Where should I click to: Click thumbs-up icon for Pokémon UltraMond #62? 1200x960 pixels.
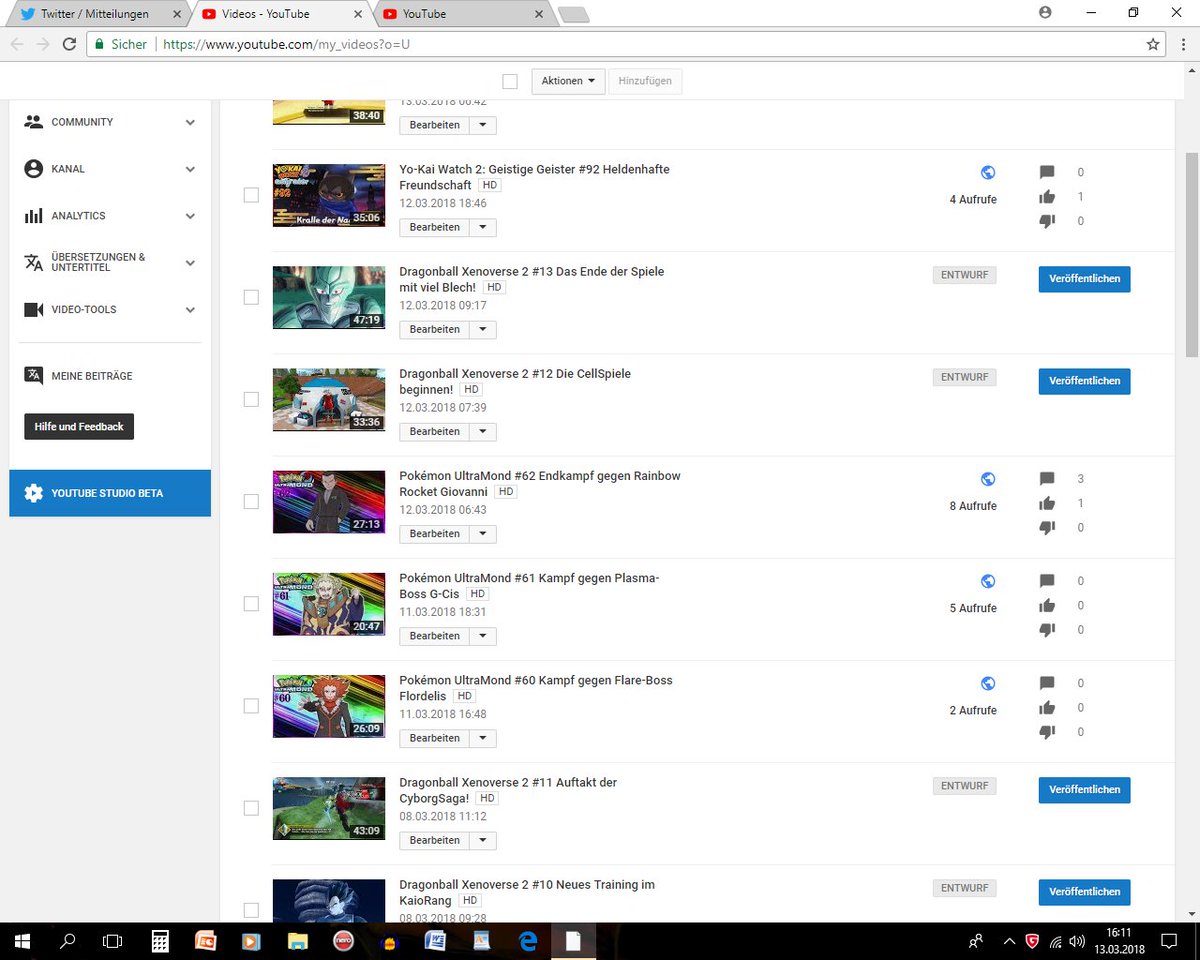point(1047,503)
